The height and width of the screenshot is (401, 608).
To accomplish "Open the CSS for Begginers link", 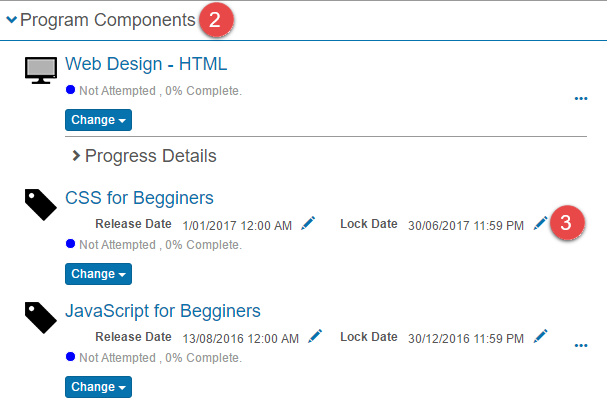I will [x=139, y=198].
